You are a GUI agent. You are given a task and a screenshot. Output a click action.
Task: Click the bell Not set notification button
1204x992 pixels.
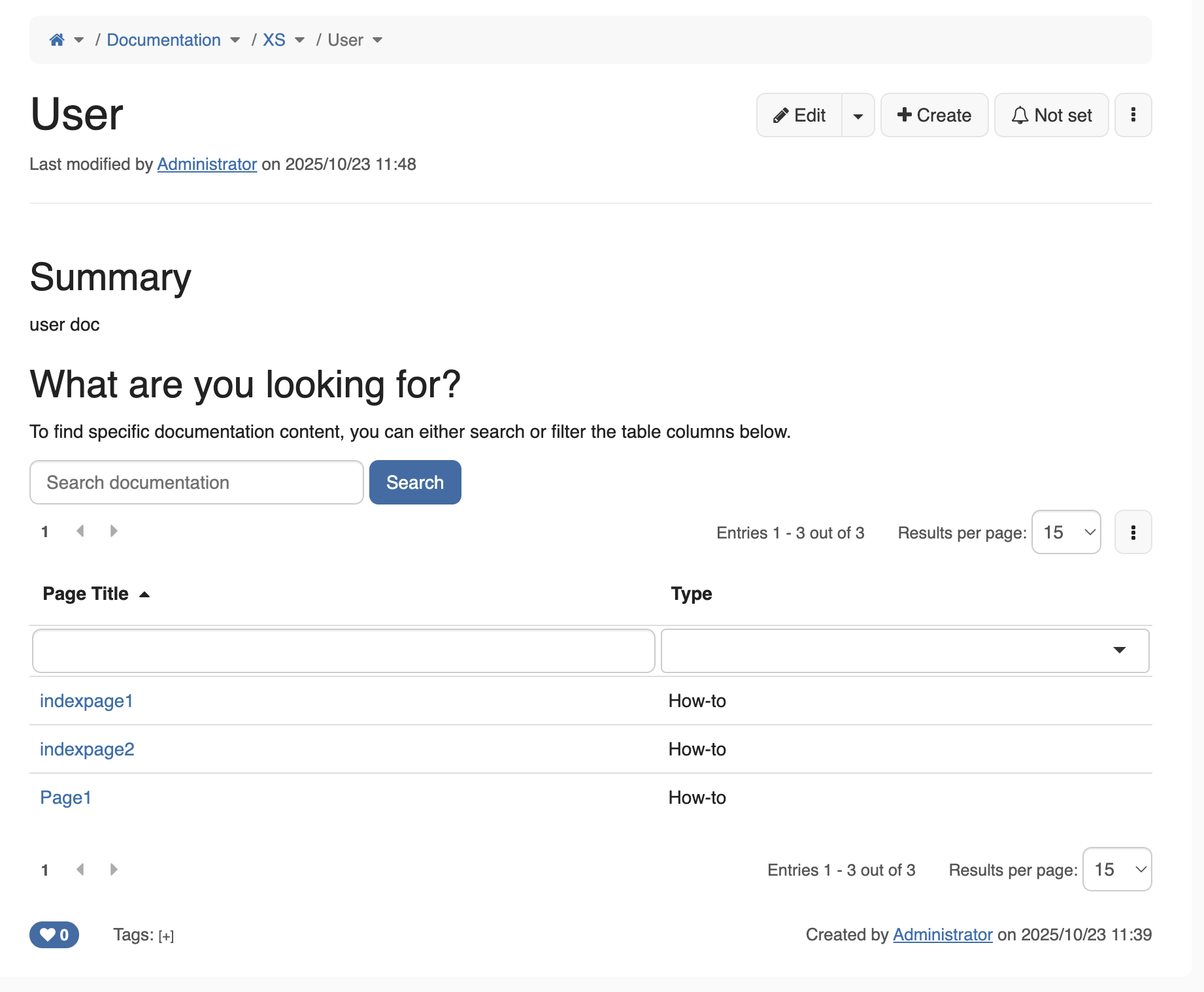pyautogui.click(x=1051, y=115)
